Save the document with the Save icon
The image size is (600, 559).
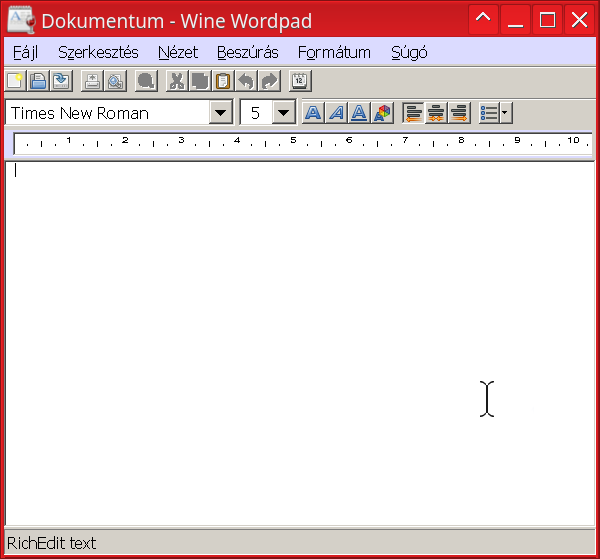pos(61,81)
